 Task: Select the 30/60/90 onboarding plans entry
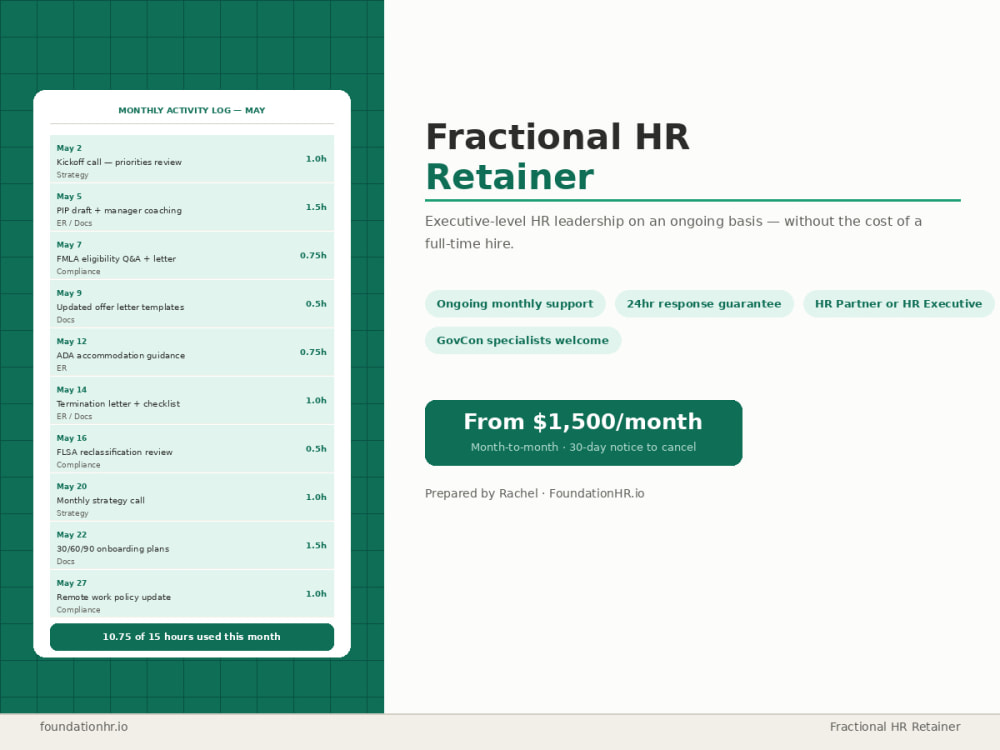click(x=192, y=546)
